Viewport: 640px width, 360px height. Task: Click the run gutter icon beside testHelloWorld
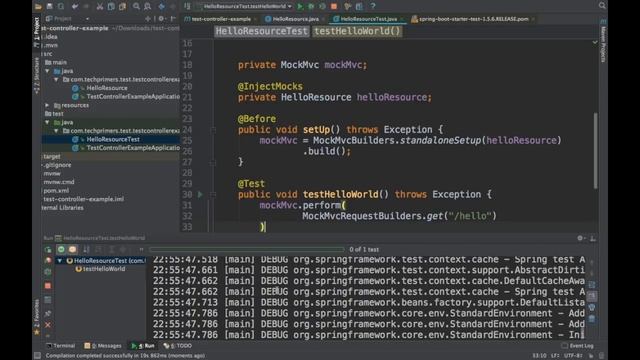200,195
